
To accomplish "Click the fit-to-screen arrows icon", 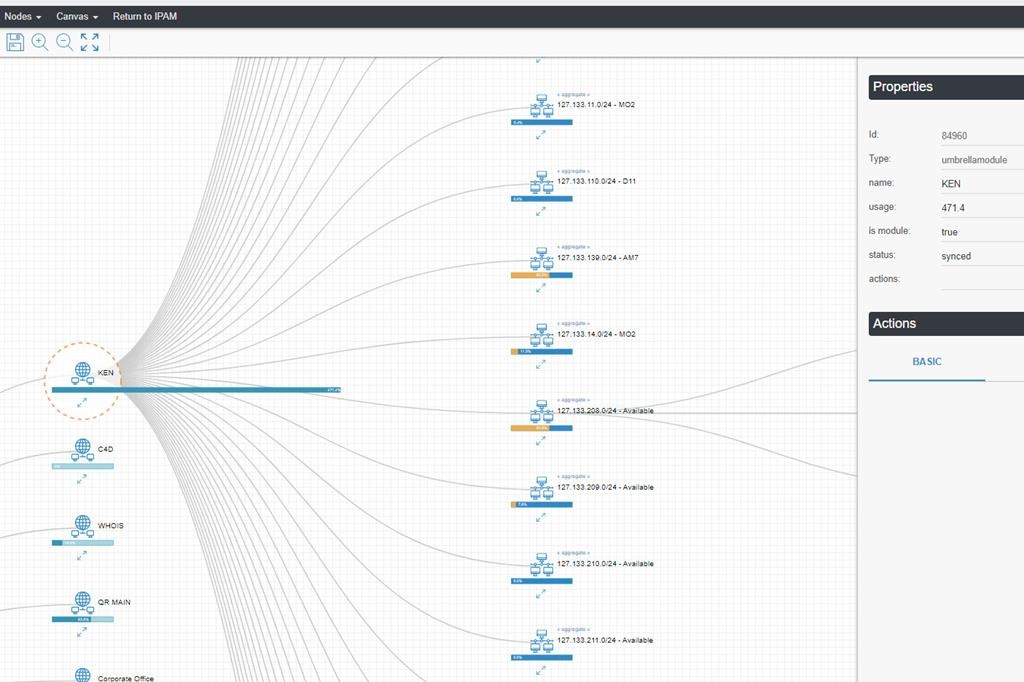I will 90,42.
